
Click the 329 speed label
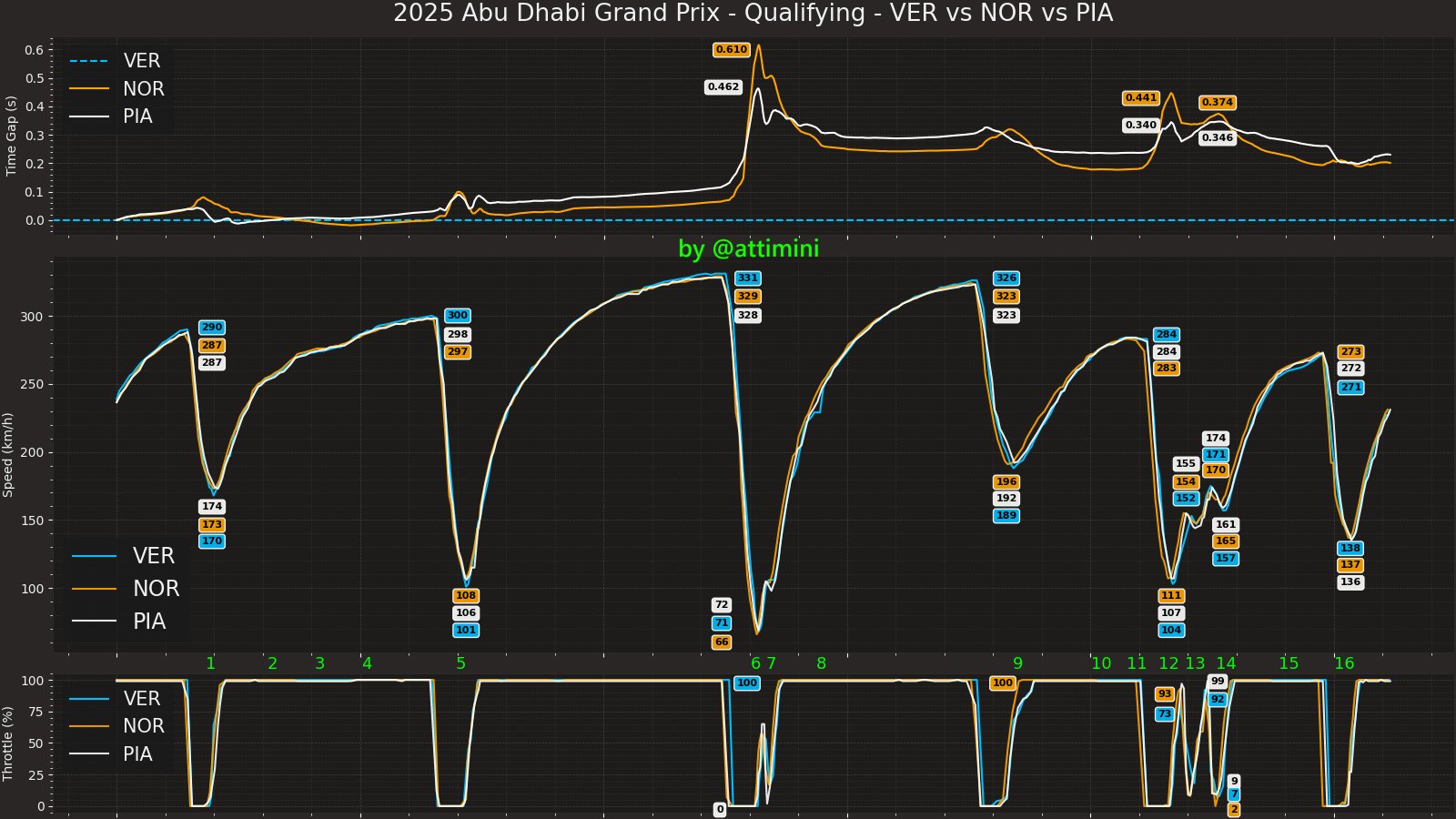point(748,297)
